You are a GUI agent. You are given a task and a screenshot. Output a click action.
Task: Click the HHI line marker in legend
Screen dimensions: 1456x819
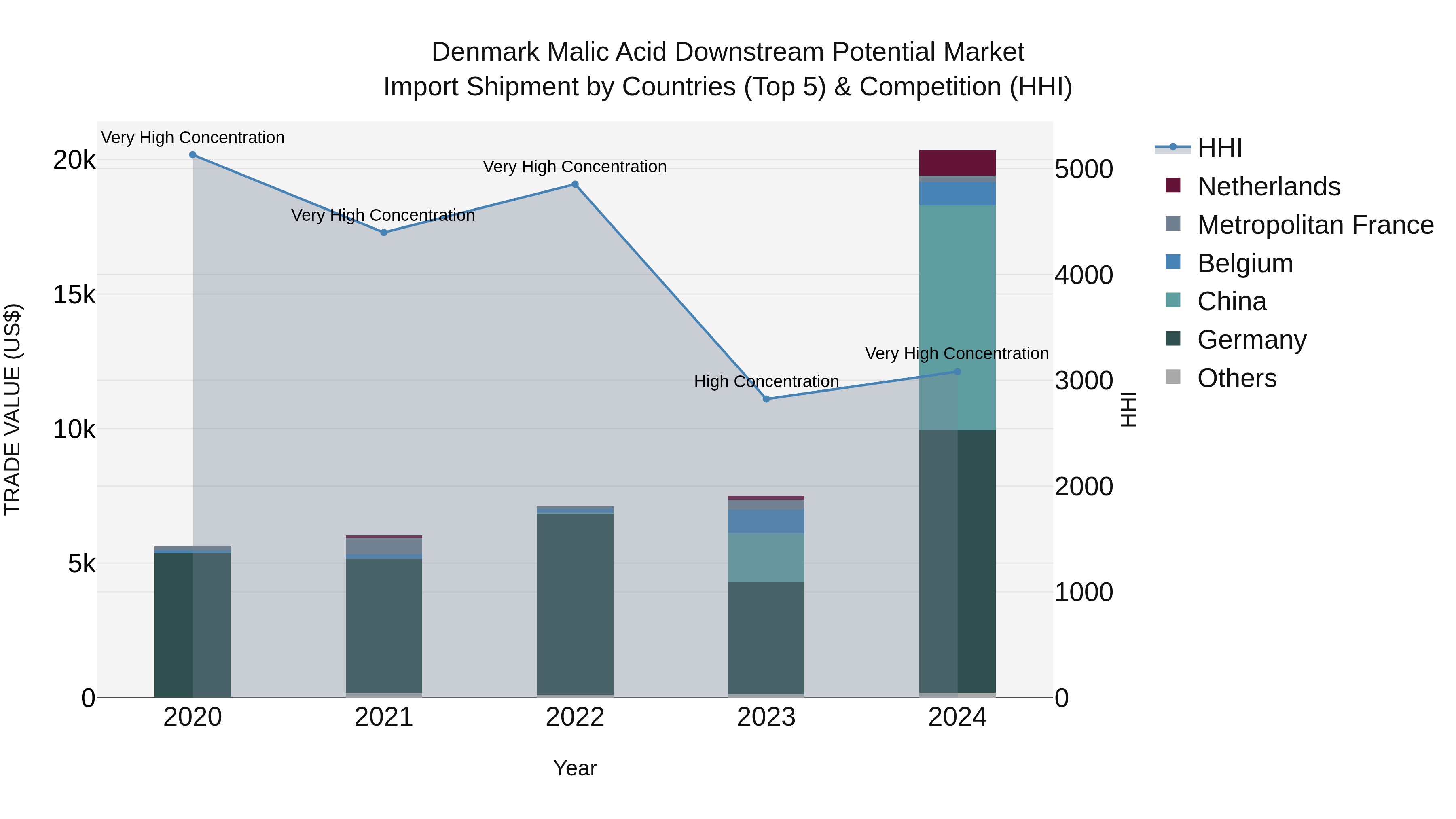(x=1173, y=147)
